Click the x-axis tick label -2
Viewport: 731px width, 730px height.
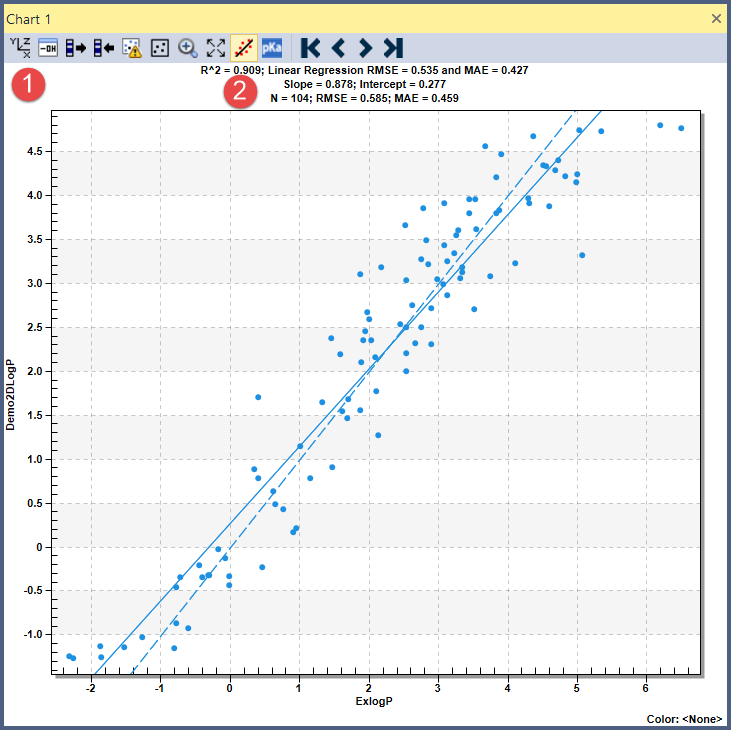coord(90,688)
